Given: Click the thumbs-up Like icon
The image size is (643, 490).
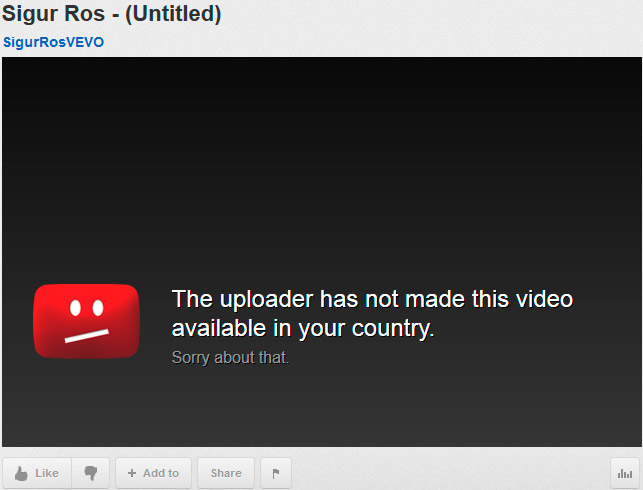Looking at the screenshot, I should coord(21,474).
